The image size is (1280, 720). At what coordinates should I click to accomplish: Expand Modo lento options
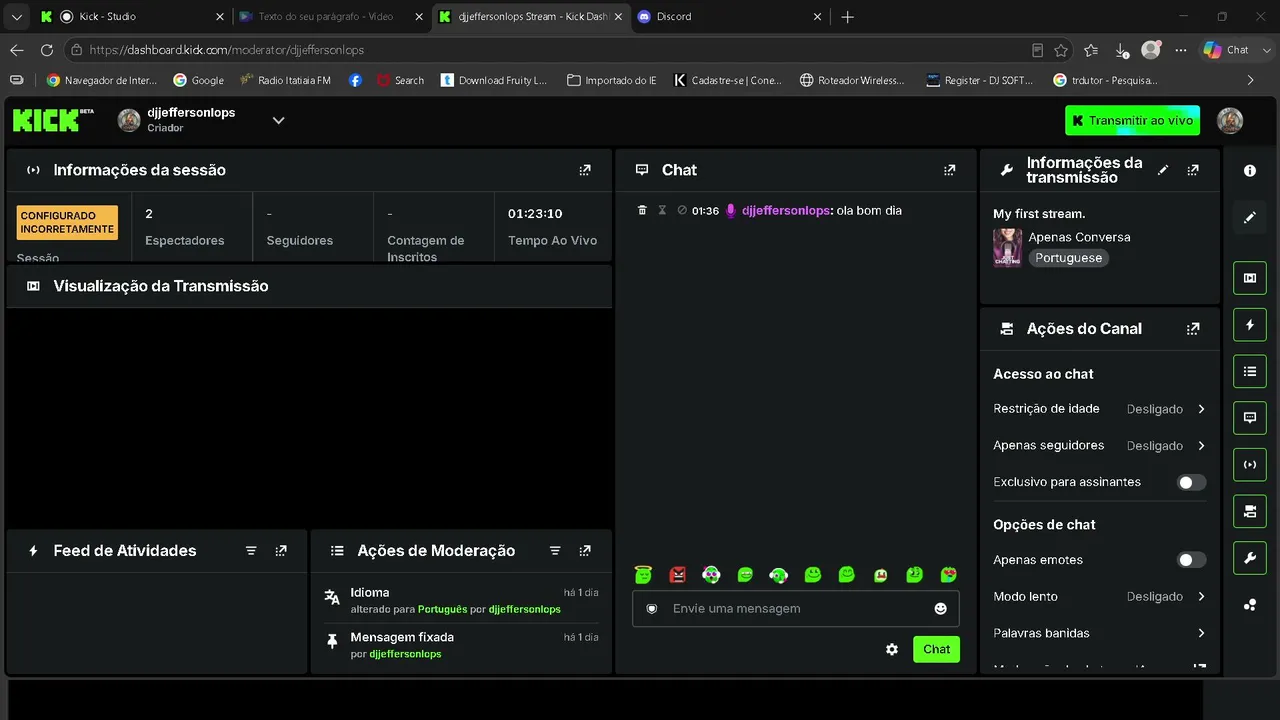[1201, 597]
